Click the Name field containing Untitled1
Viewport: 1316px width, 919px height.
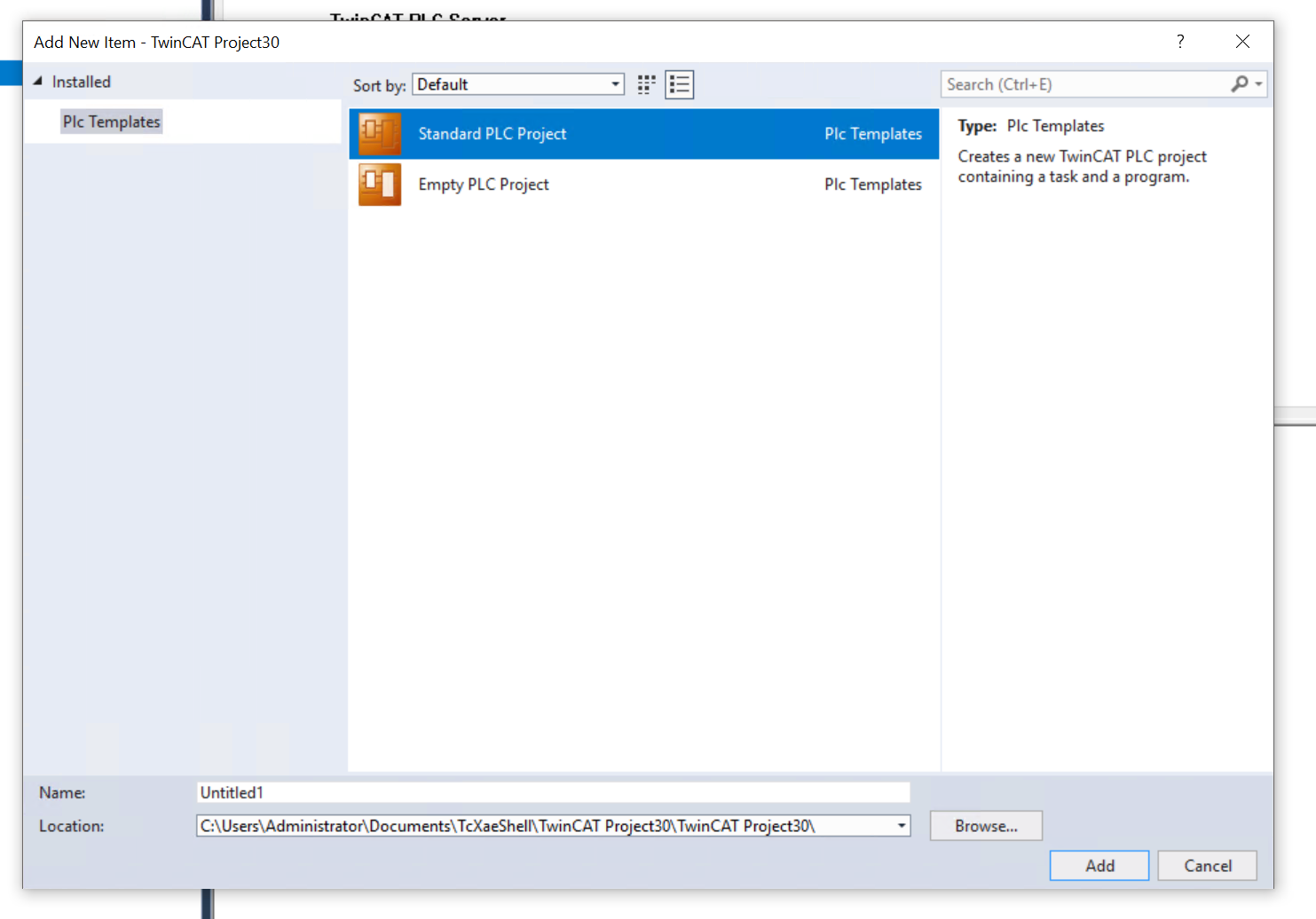pos(554,793)
